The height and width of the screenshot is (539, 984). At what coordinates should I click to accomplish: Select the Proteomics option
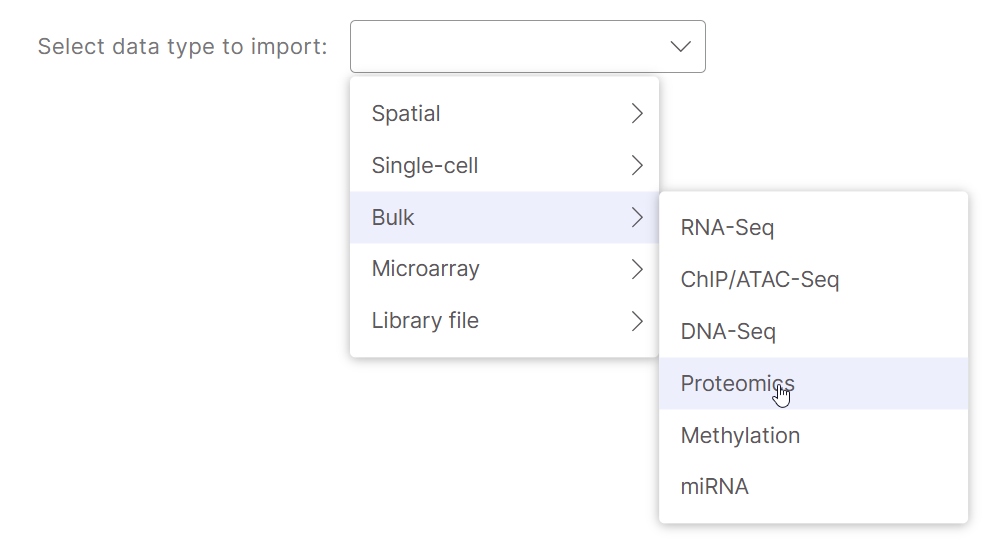[737, 384]
